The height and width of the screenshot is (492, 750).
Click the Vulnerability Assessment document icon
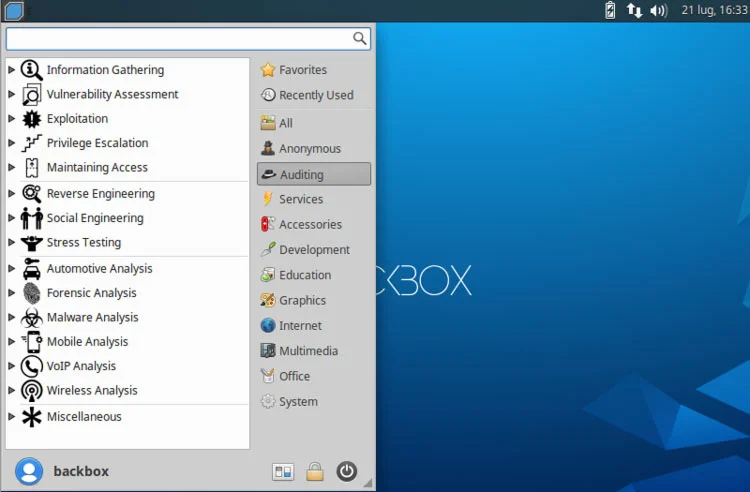(x=32, y=94)
